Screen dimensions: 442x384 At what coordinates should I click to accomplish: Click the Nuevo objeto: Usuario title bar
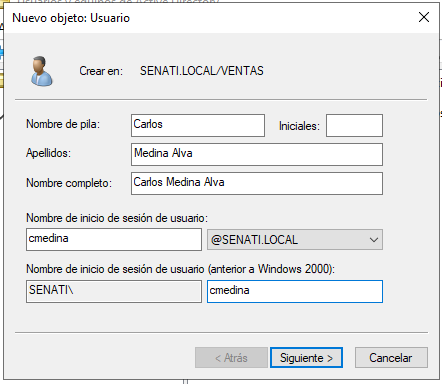pyautogui.click(x=208, y=18)
